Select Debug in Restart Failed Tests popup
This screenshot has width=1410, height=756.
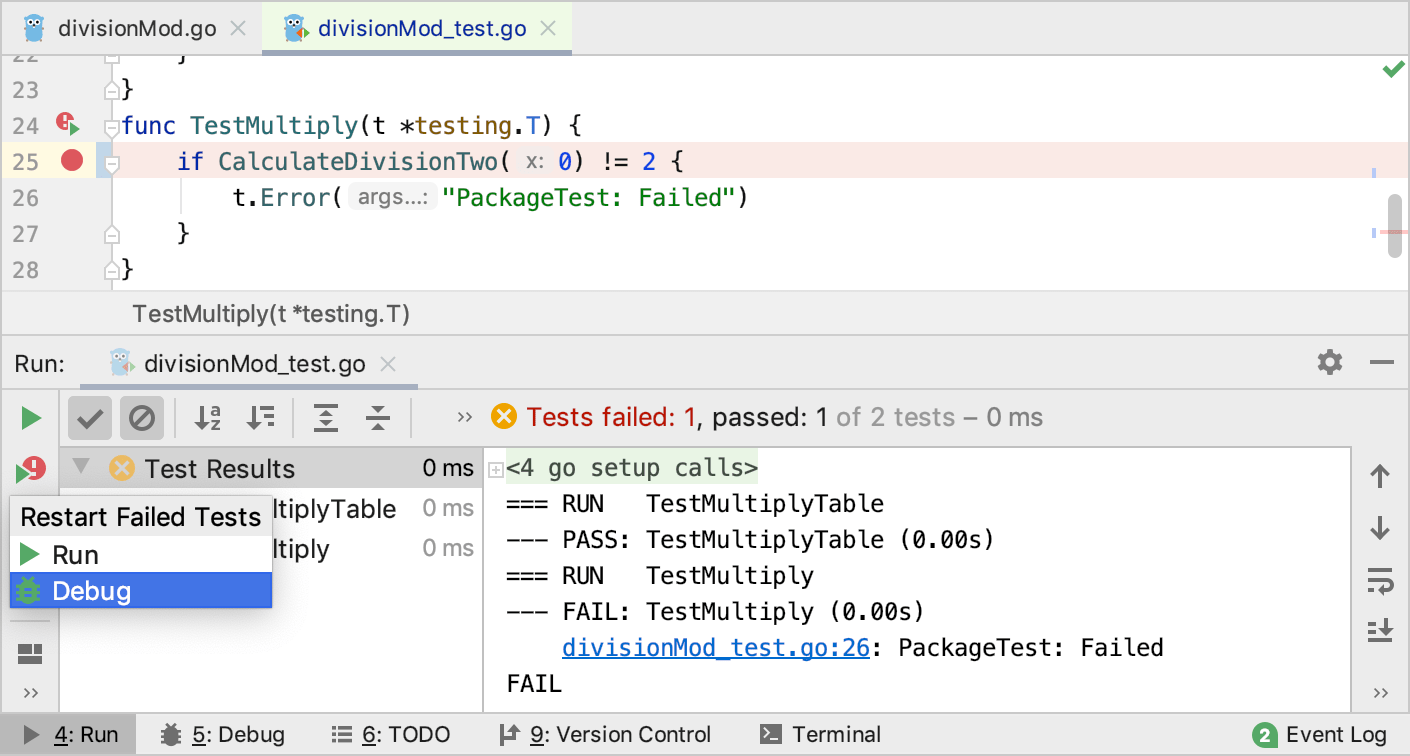click(141, 590)
